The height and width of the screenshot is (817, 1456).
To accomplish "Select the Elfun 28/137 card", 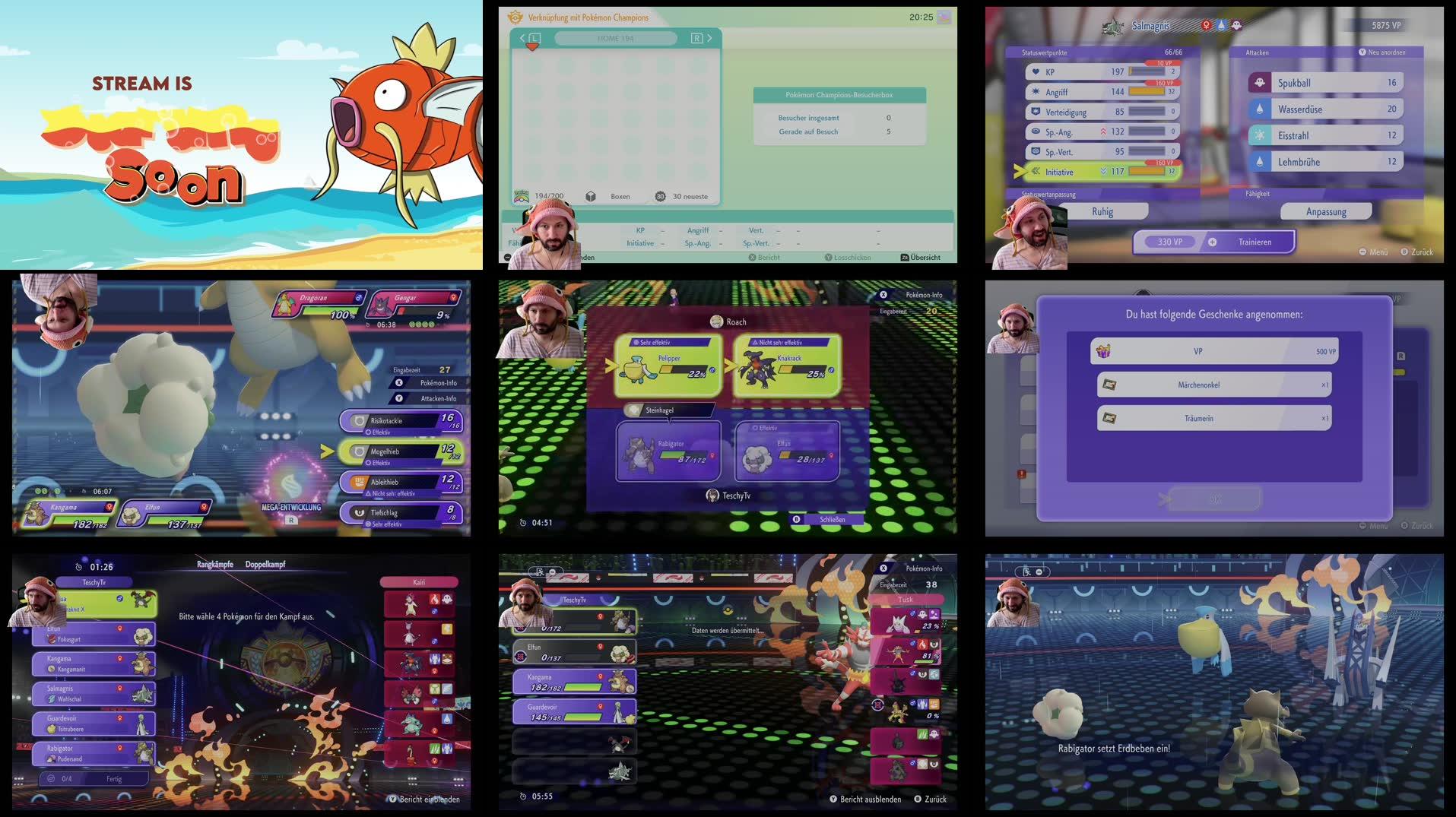I will tap(787, 451).
